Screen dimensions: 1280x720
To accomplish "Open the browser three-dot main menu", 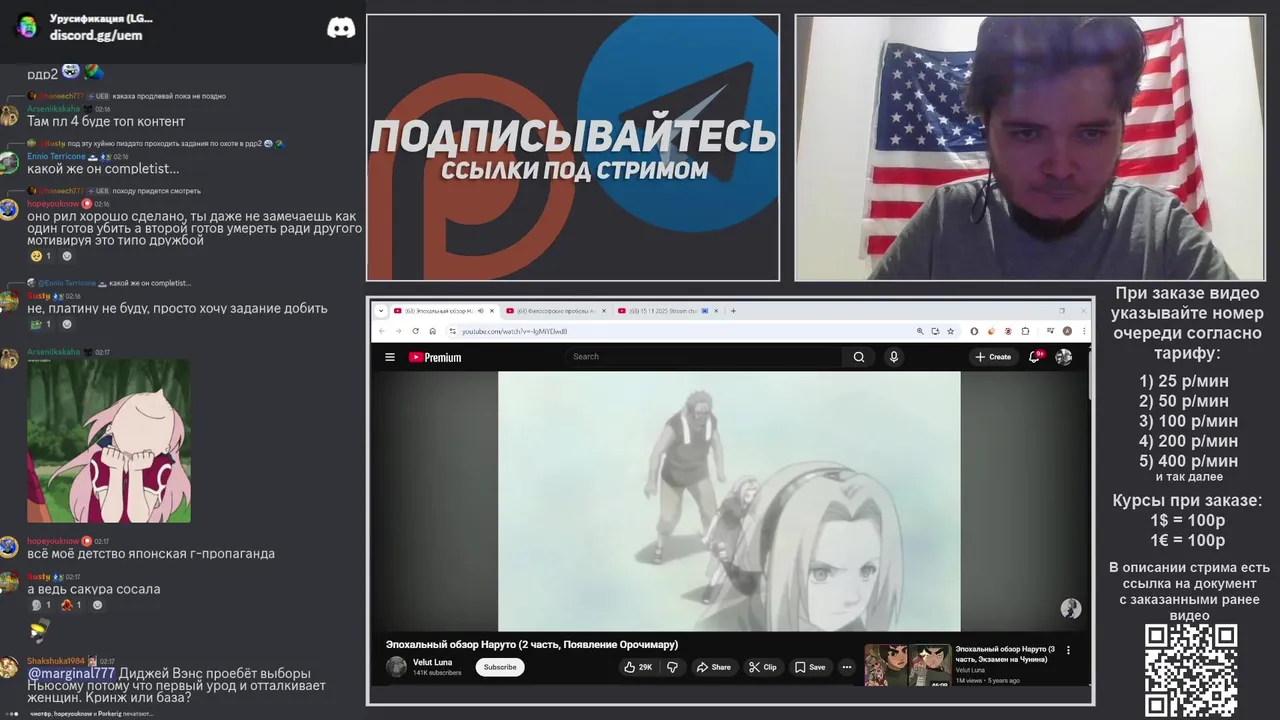I will pos(1084,331).
